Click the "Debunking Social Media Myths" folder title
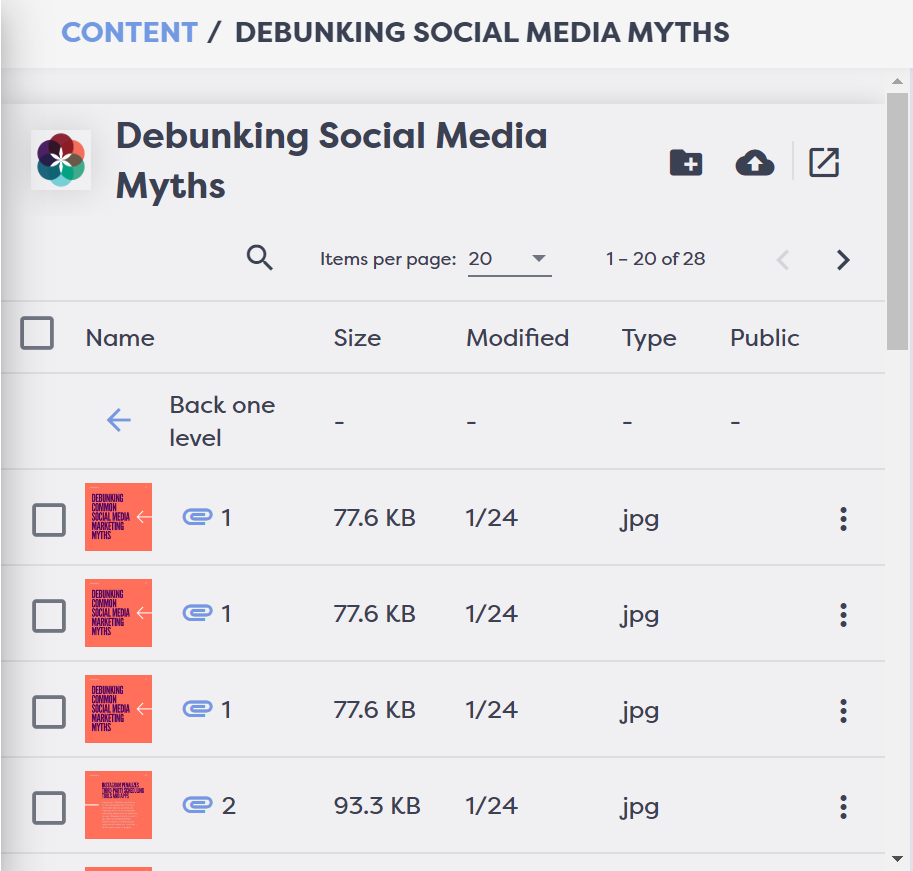913x871 pixels. tap(331, 161)
